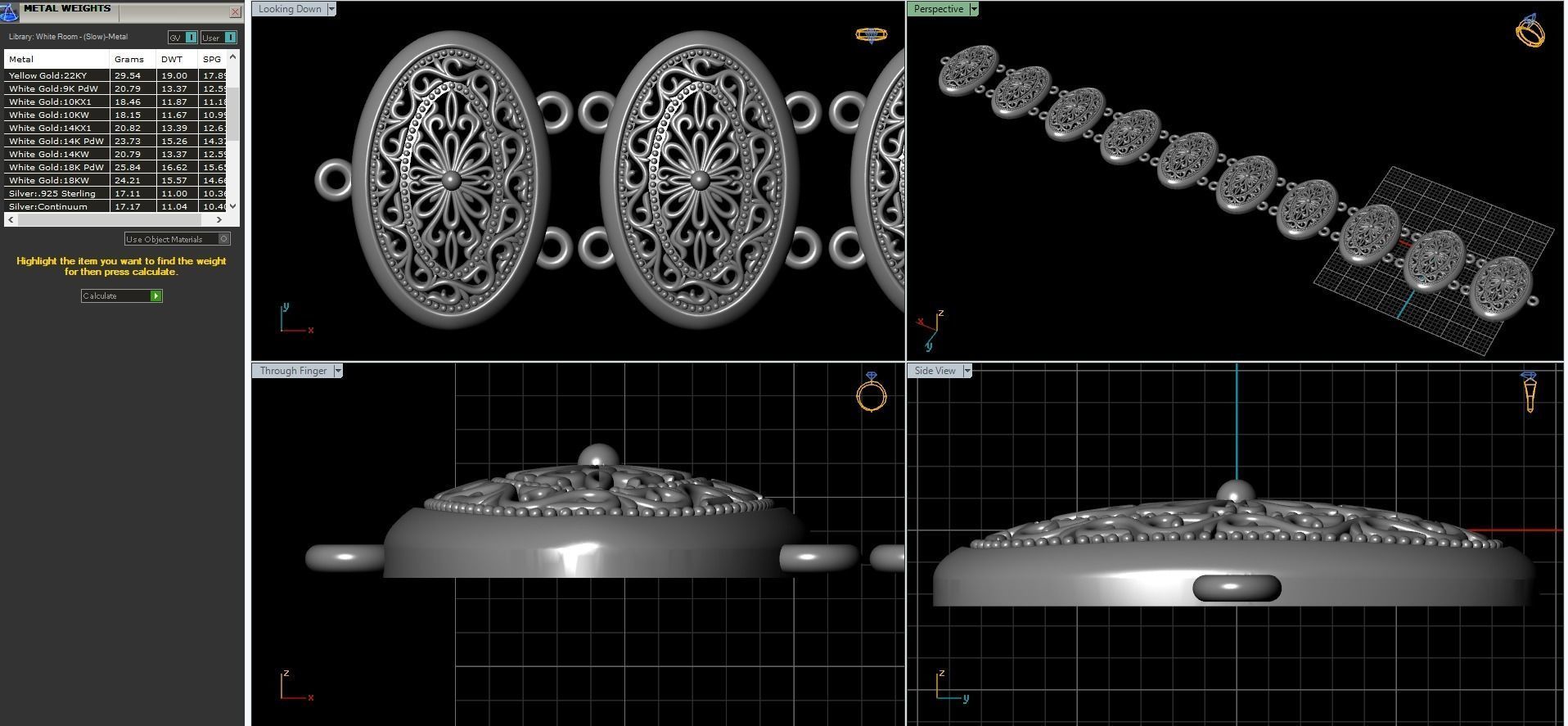
Task: Select the White Gold:9K PdW row
Action: pyautogui.click(x=115, y=88)
